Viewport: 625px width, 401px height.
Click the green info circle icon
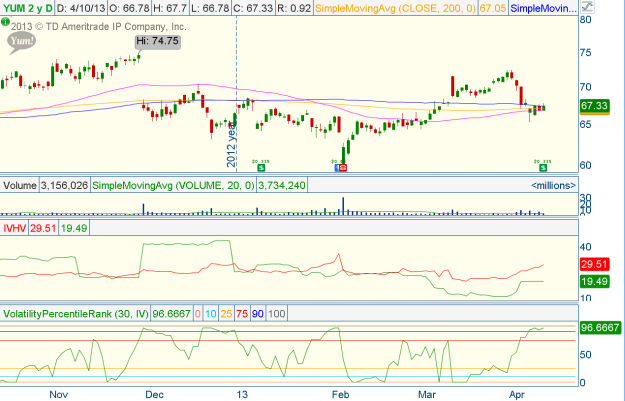coord(8,22)
